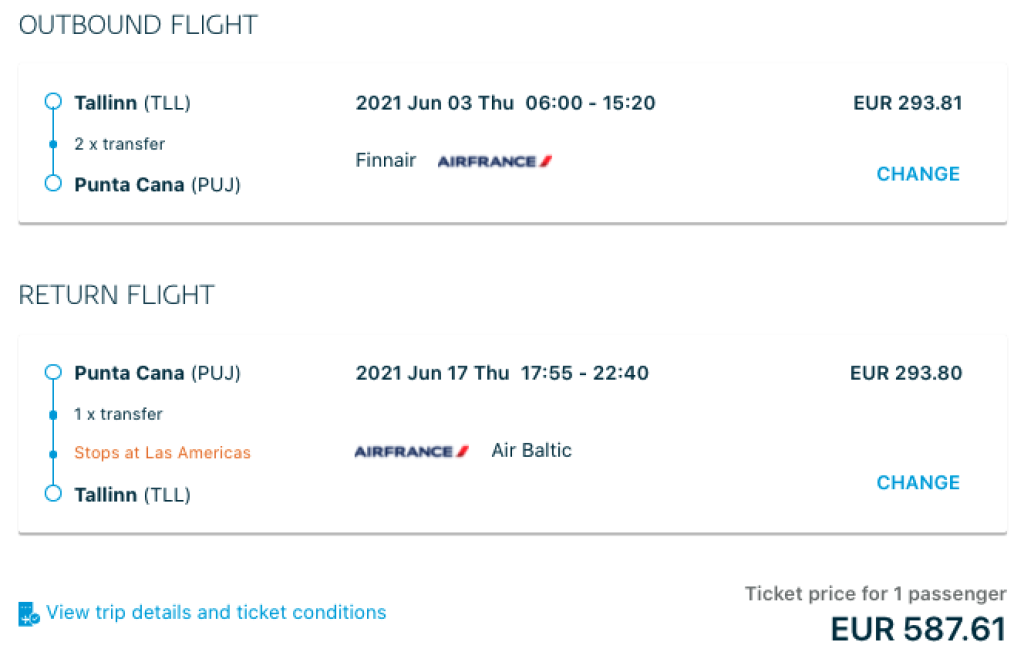1024x659 pixels.
Task: Click the total price EUR 587.61
Action: (x=917, y=630)
